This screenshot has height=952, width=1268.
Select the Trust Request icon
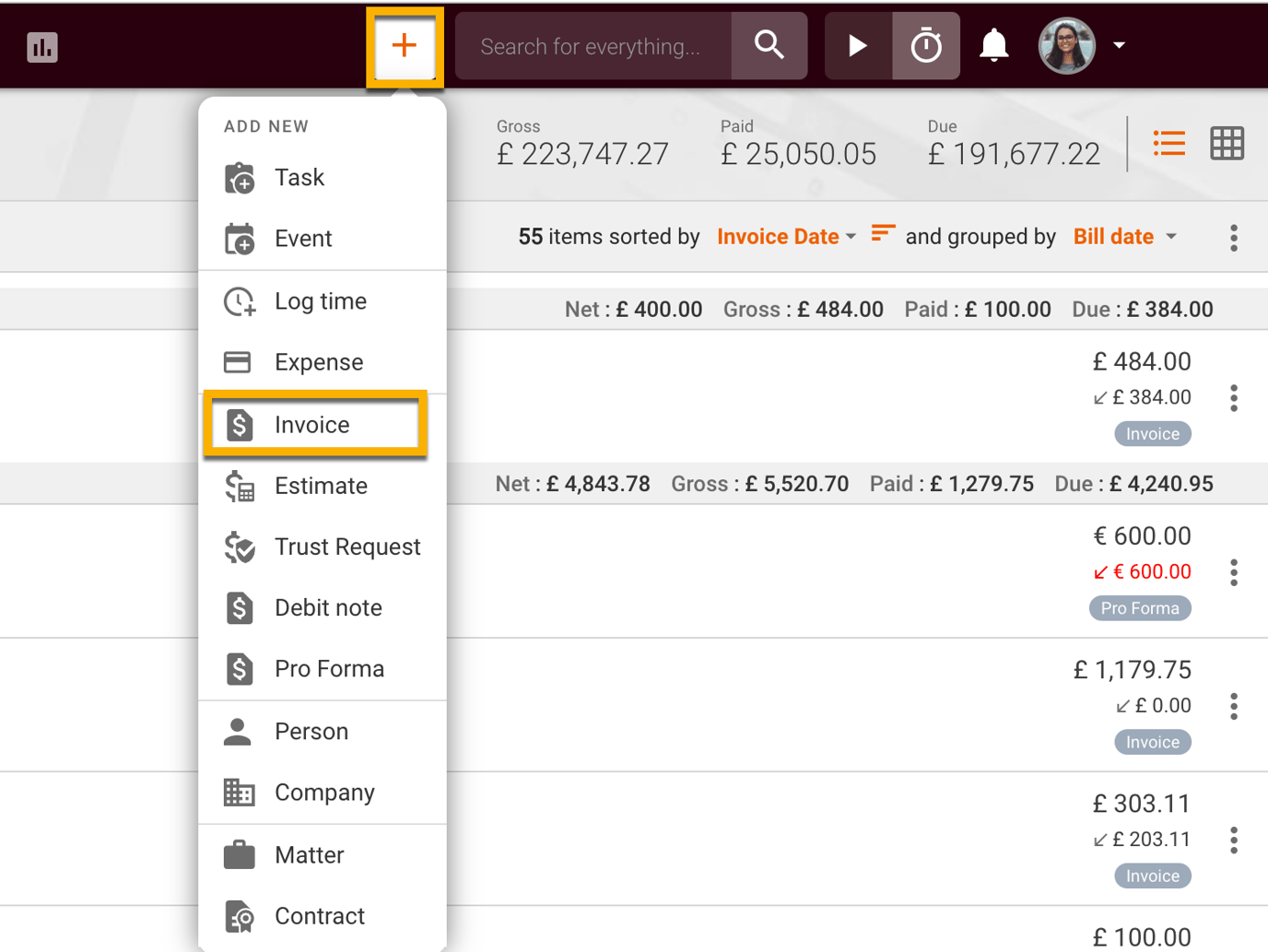click(x=239, y=547)
